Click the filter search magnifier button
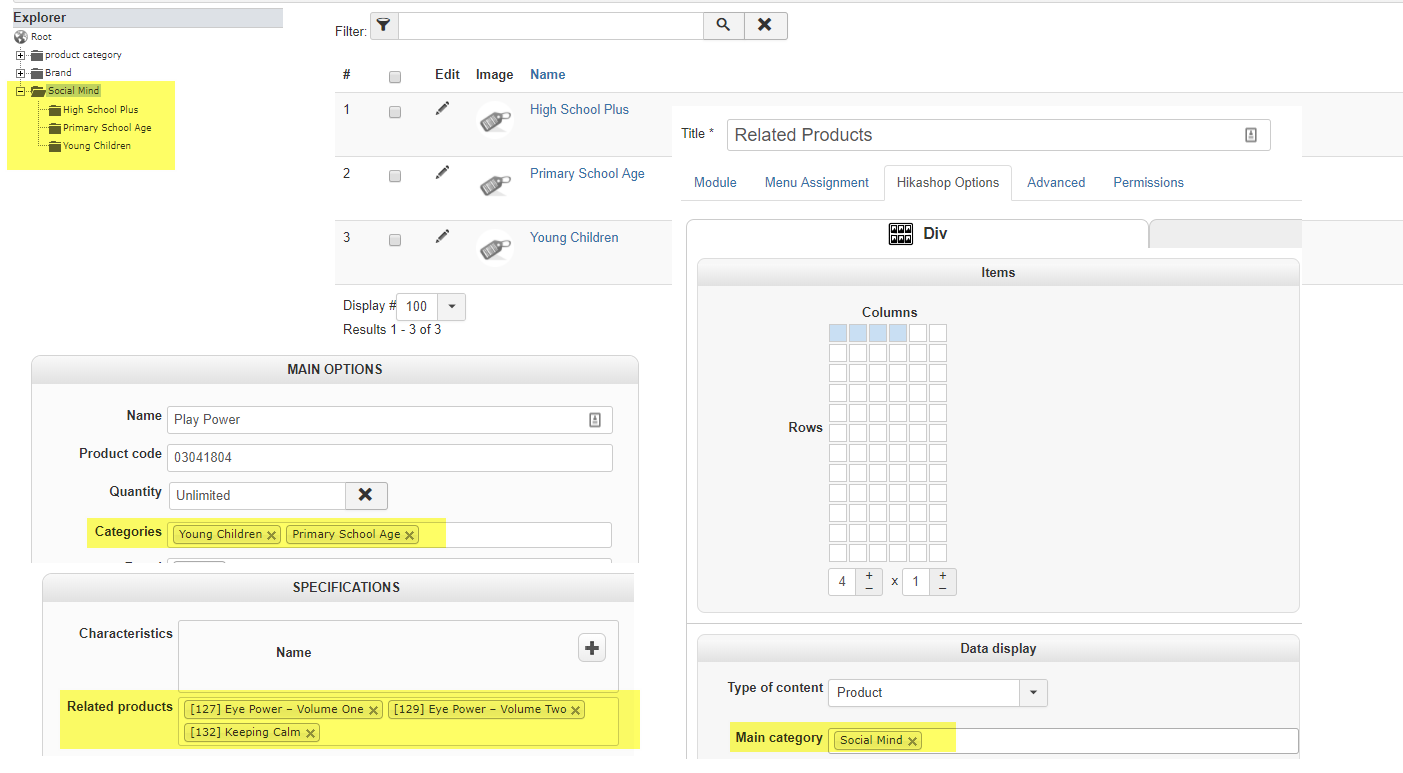This screenshot has width=1403, height=773. click(723, 26)
